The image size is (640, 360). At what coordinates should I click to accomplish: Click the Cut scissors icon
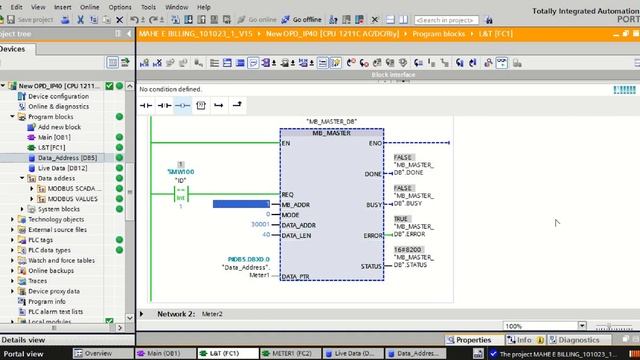tap(81, 20)
